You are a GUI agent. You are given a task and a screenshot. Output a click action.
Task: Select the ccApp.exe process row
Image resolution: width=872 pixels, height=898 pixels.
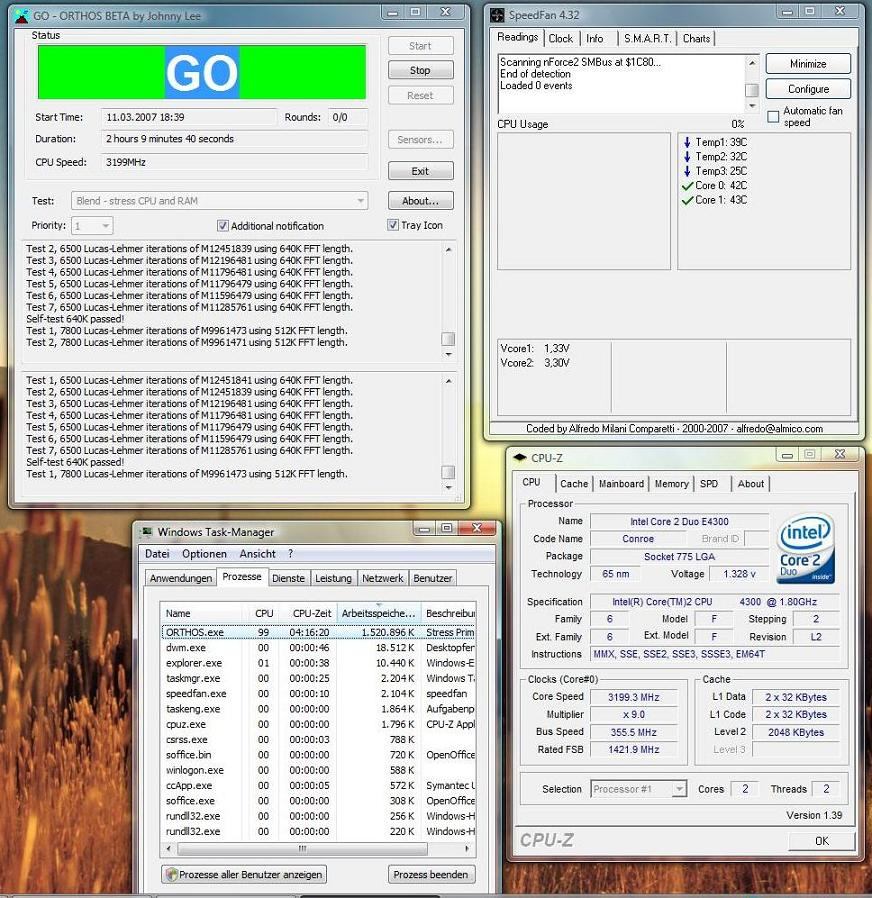click(318, 785)
